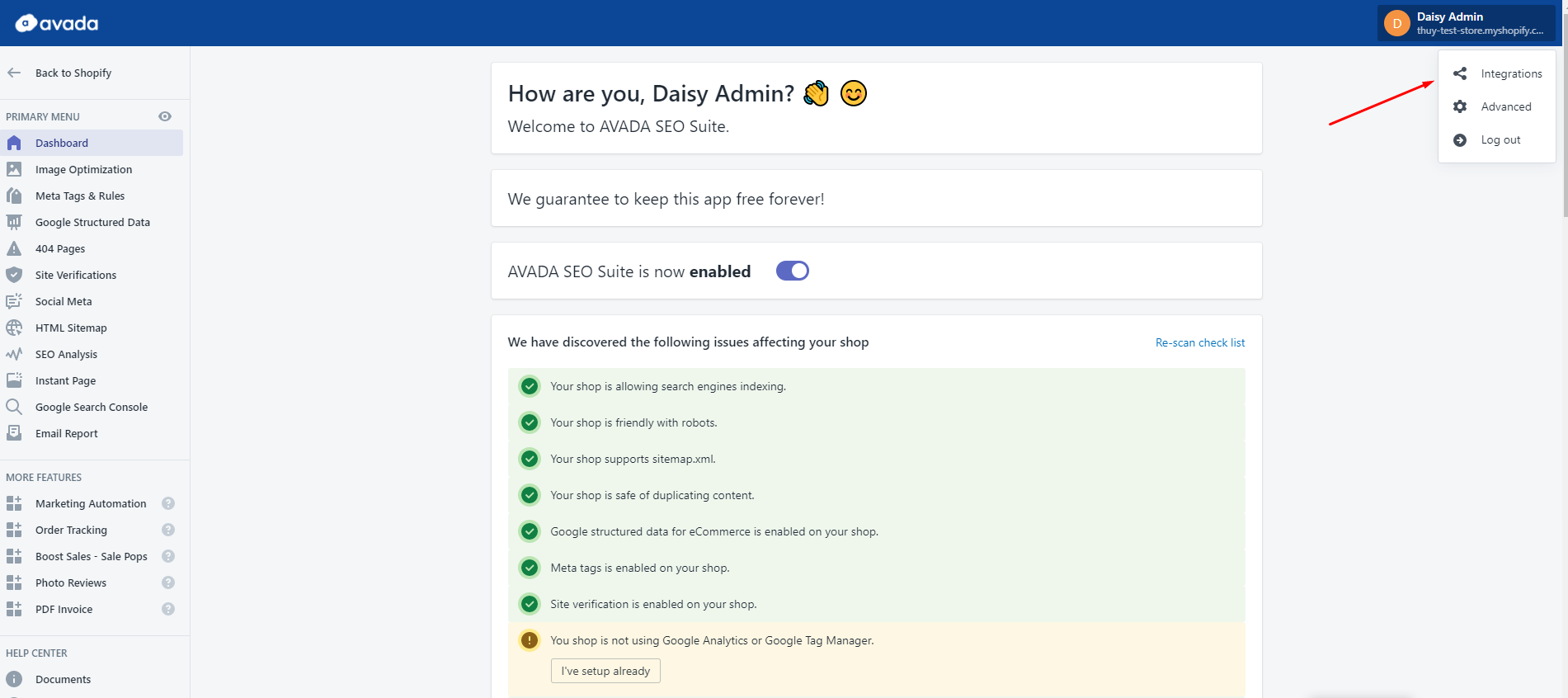1568x698 pixels.
Task: Click the Meta Tags & Rules tag icon
Action: (x=14, y=196)
